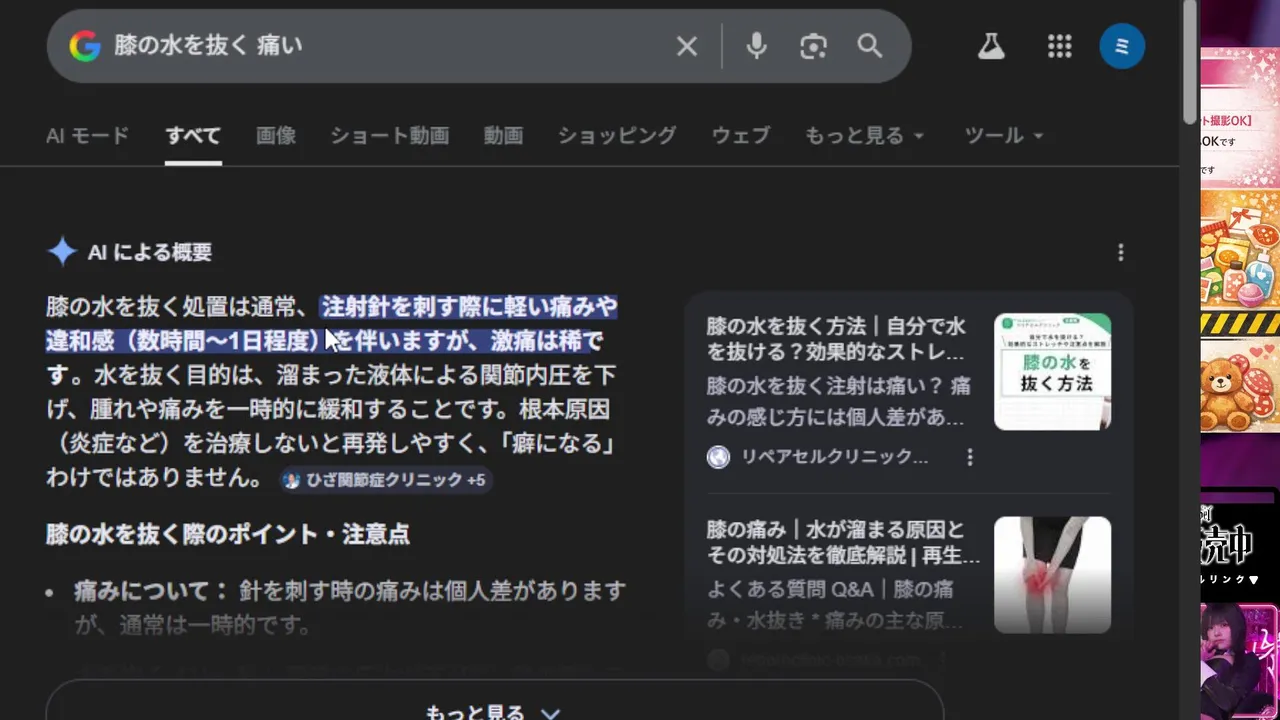Open AI overview three-dot options menu
Image resolution: width=1280 pixels, height=720 pixels.
click(x=1121, y=252)
